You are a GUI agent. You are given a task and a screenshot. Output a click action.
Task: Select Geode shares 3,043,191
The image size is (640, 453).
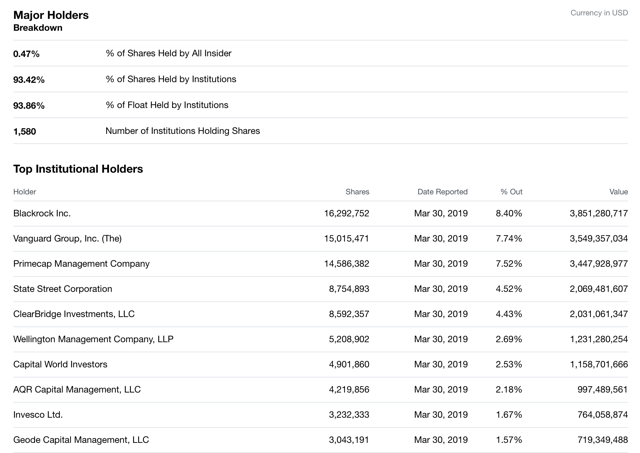(x=349, y=440)
